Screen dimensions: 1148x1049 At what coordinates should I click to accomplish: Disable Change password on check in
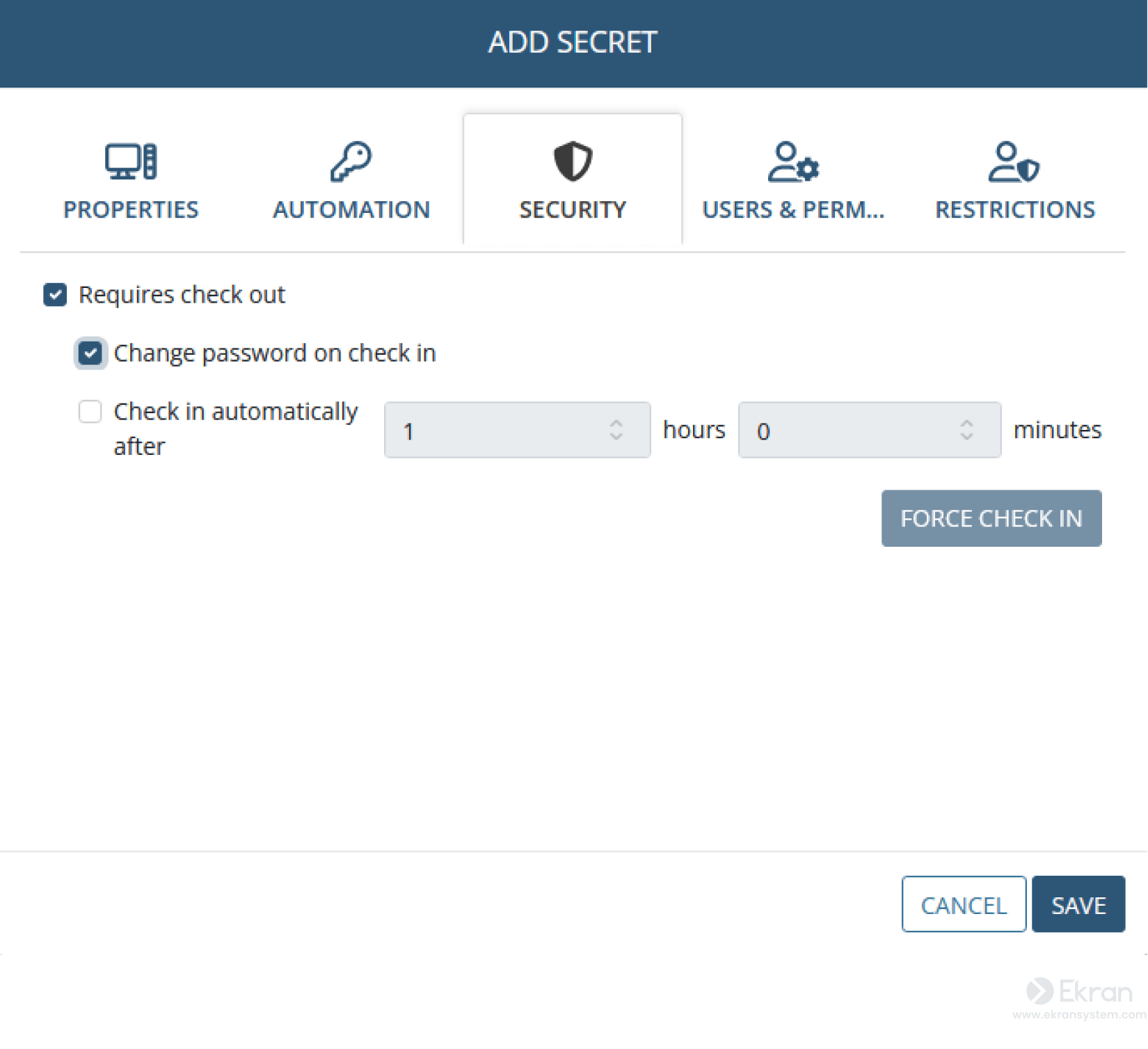tap(90, 353)
